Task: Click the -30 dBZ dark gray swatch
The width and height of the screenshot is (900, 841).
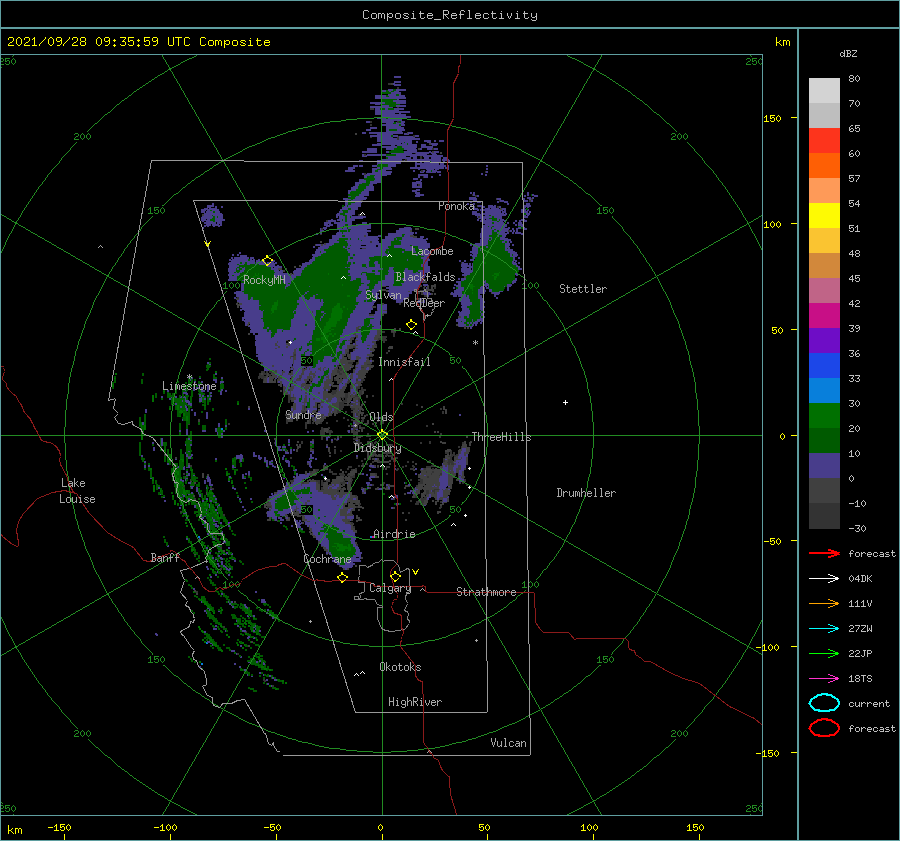Action: pos(824,516)
